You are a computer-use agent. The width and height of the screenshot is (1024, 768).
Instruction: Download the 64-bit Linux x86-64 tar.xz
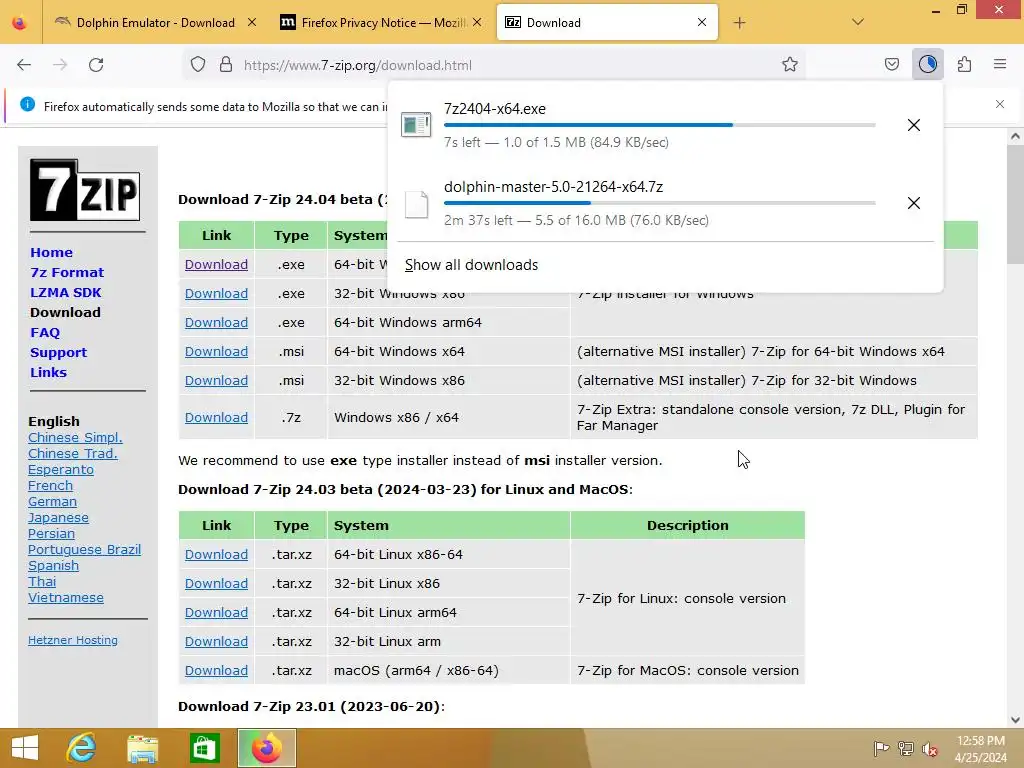(x=216, y=554)
